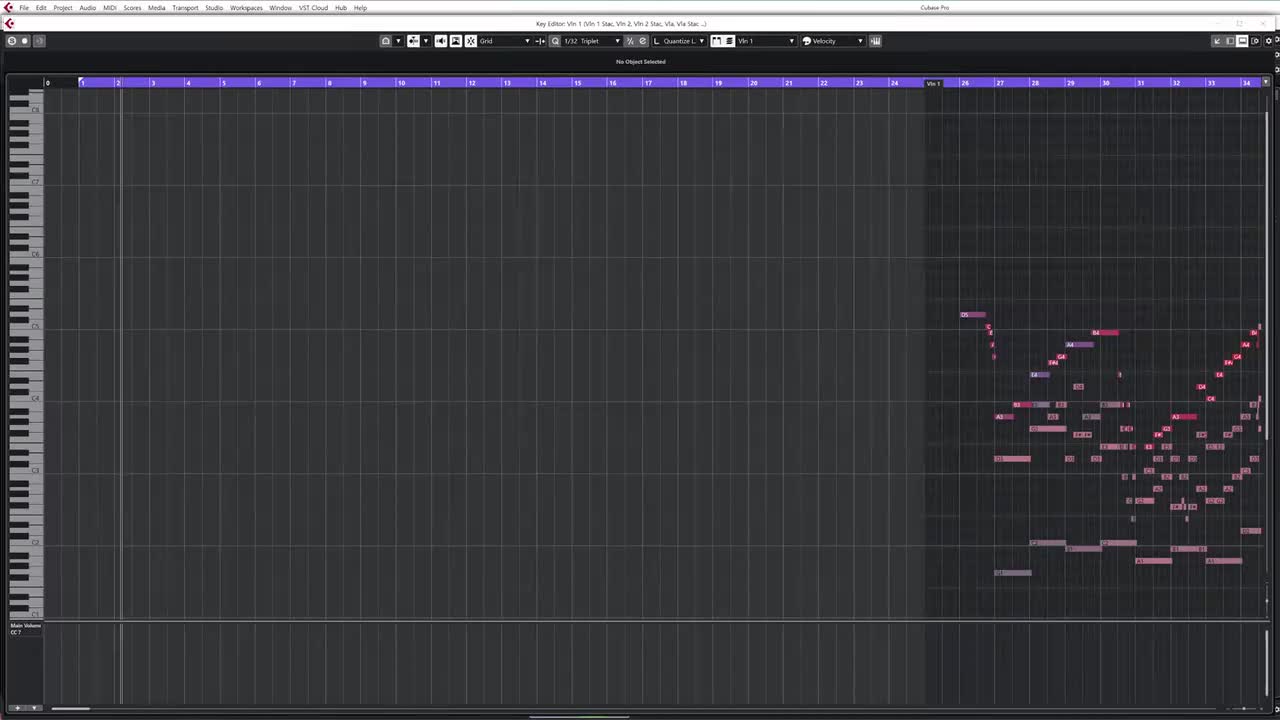
Task: Open the Scores menu
Action: (x=132, y=8)
